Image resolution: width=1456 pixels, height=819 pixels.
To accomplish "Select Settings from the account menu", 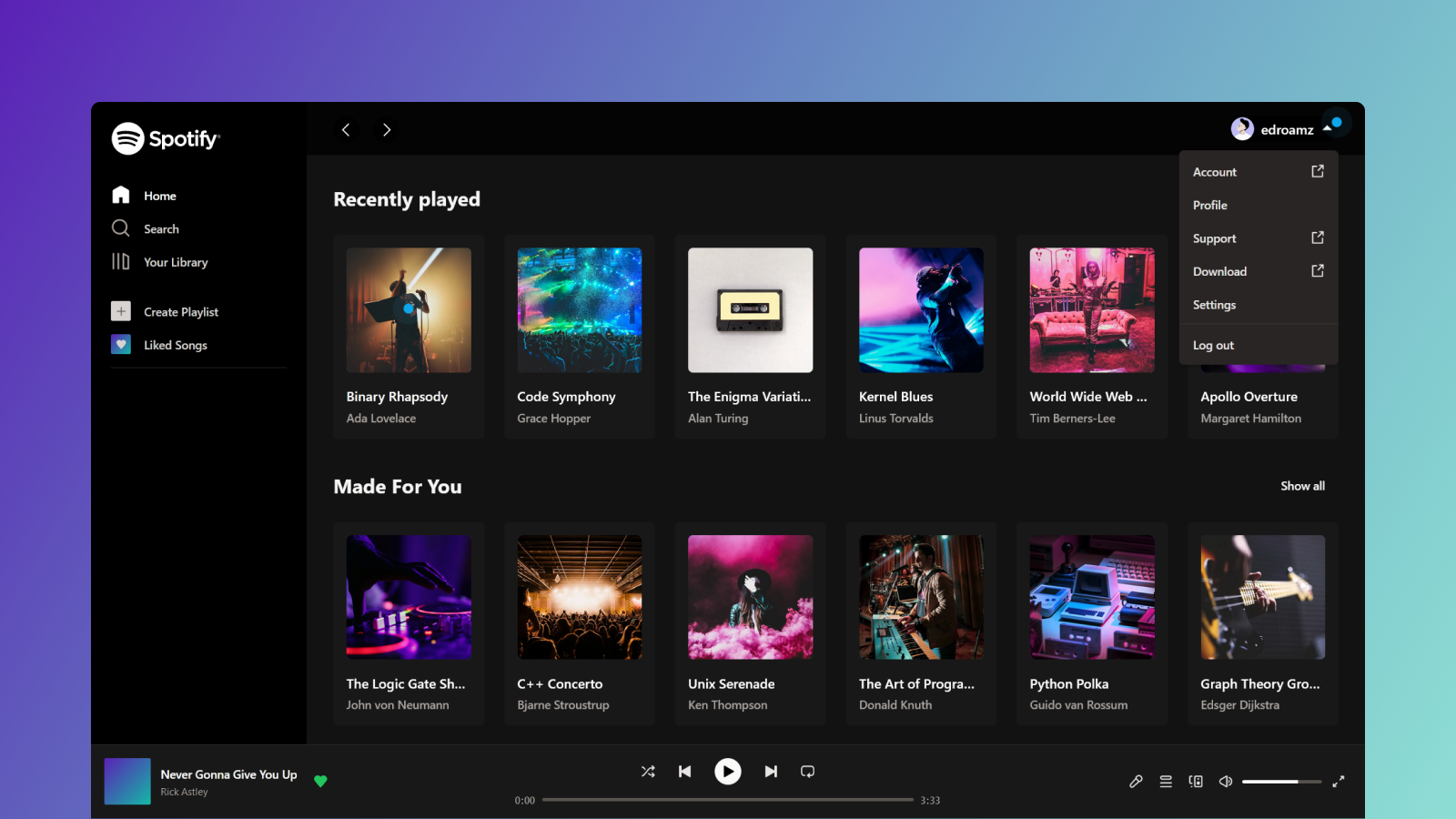I will (1214, 304).
